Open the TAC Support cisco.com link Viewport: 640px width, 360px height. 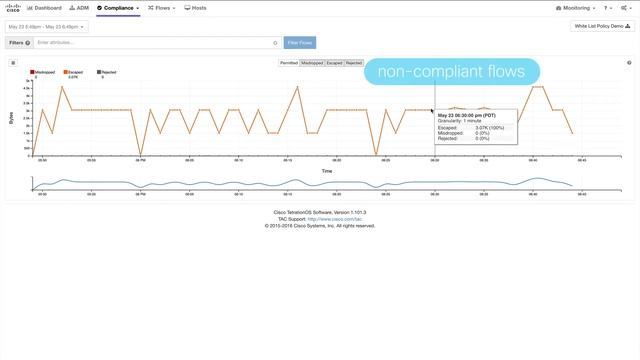(334, 219)
